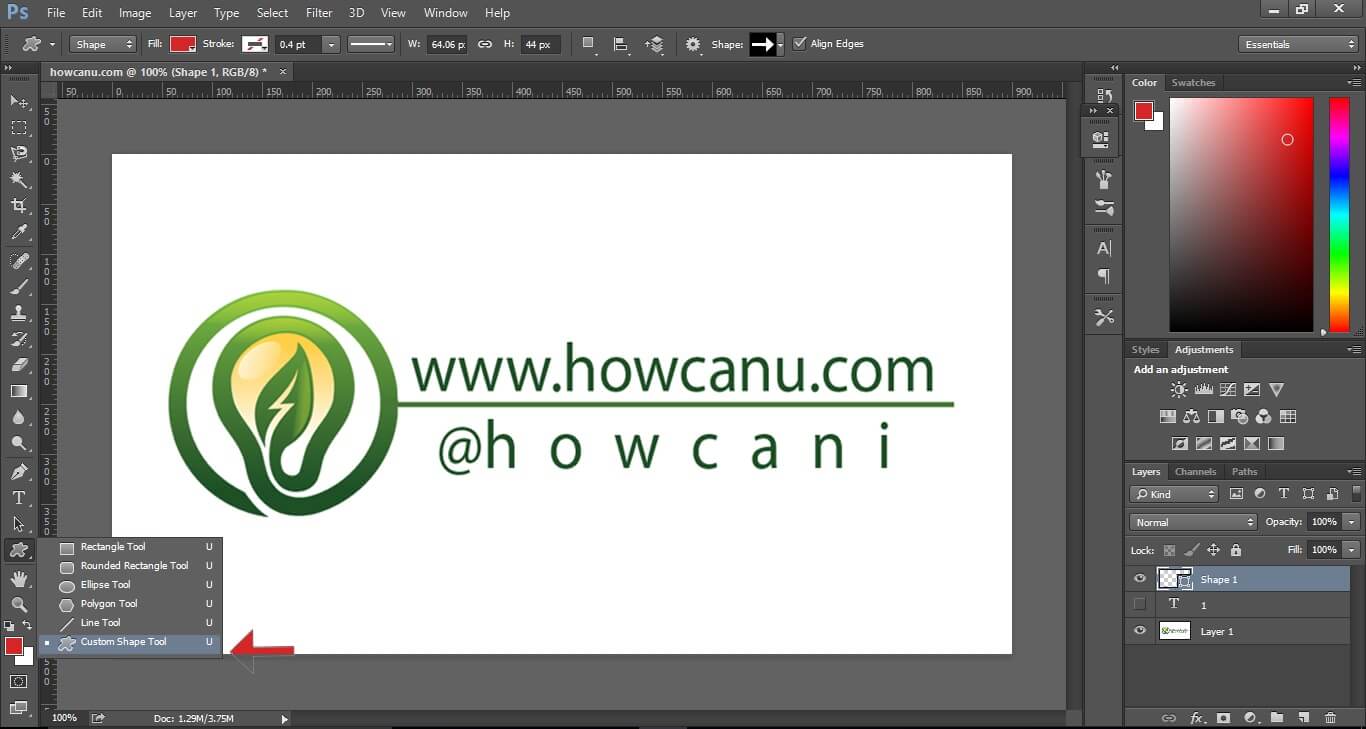Add a Brightness/Contrast adjustment
1366x729 pixels.
(x=1179, y=390)
